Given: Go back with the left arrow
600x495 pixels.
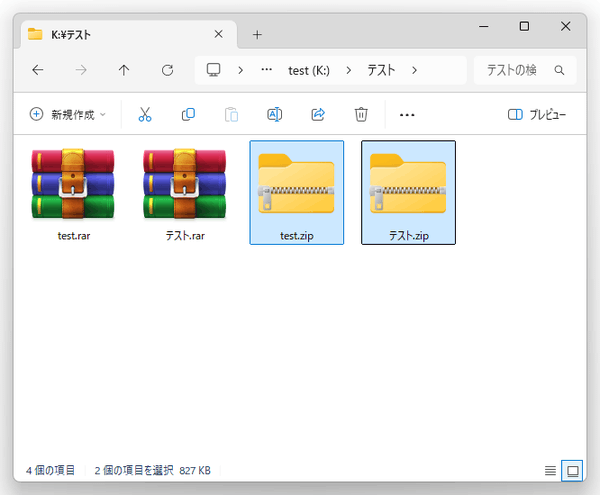Looking at the screenshot, I should coord(38,70).
